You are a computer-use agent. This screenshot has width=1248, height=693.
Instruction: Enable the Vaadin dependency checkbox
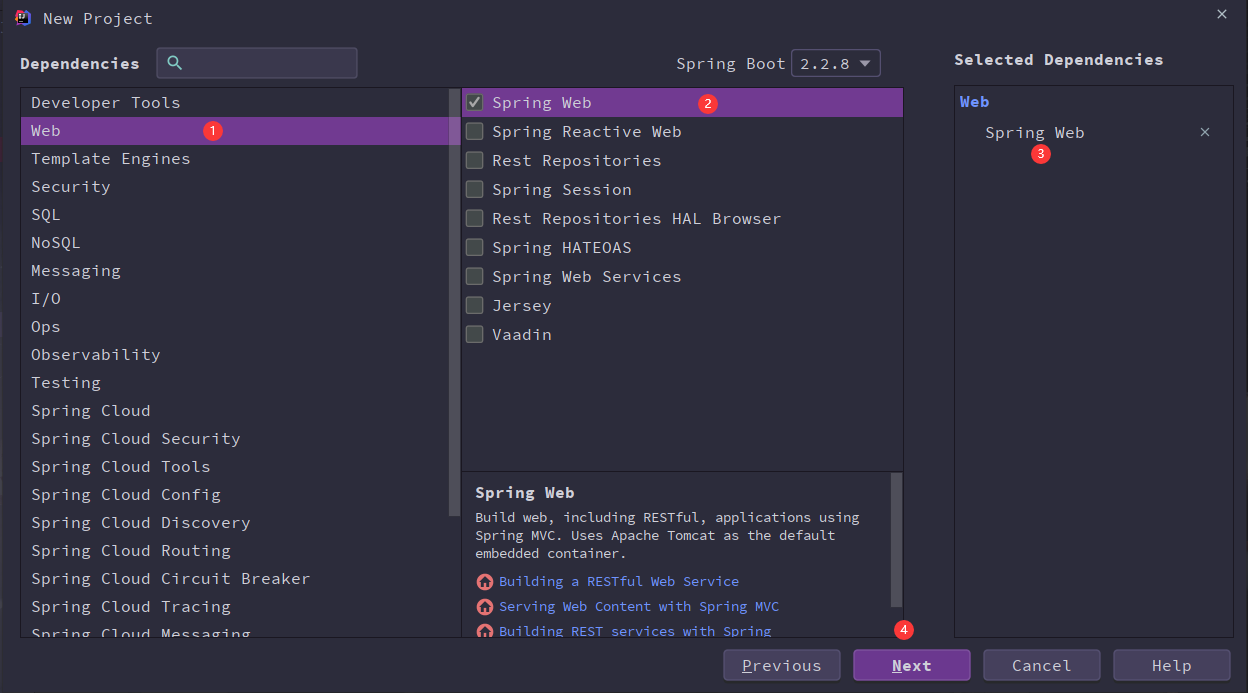click(475, 334)
